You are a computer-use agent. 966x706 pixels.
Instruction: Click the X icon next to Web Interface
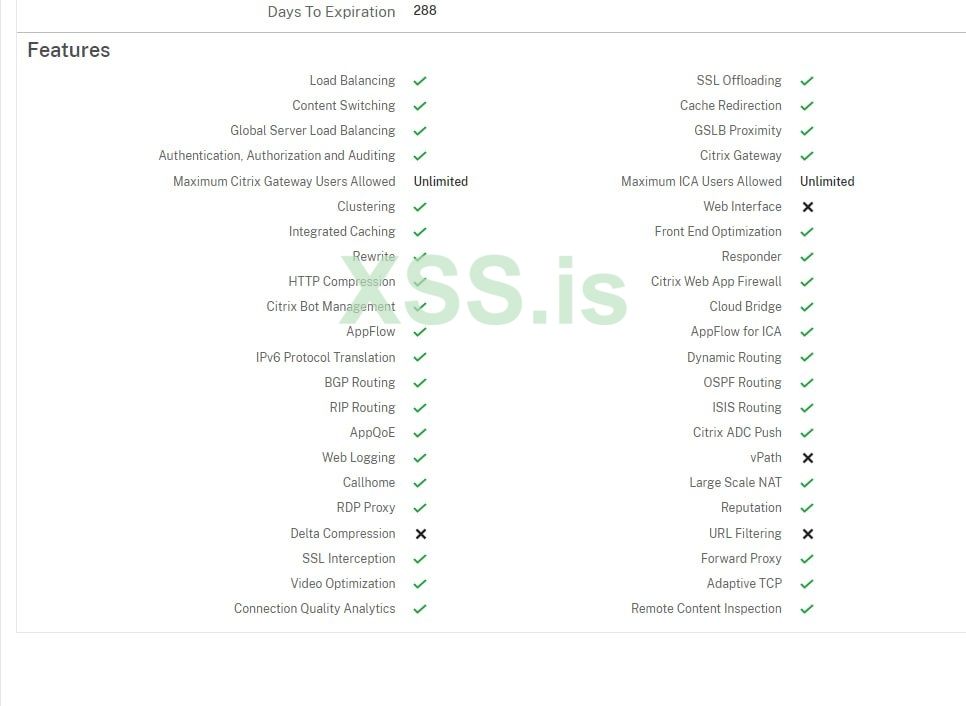(x=808, y=207)
